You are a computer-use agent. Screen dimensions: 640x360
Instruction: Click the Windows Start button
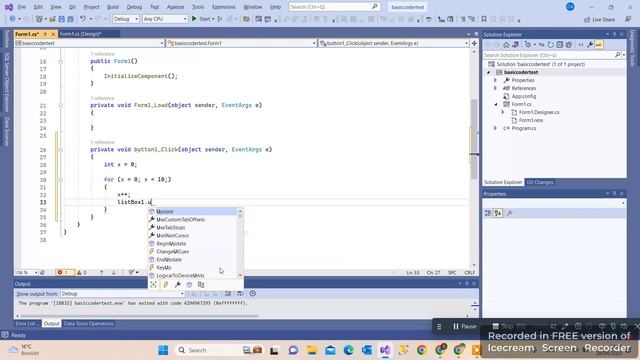(x=163, y=350)
